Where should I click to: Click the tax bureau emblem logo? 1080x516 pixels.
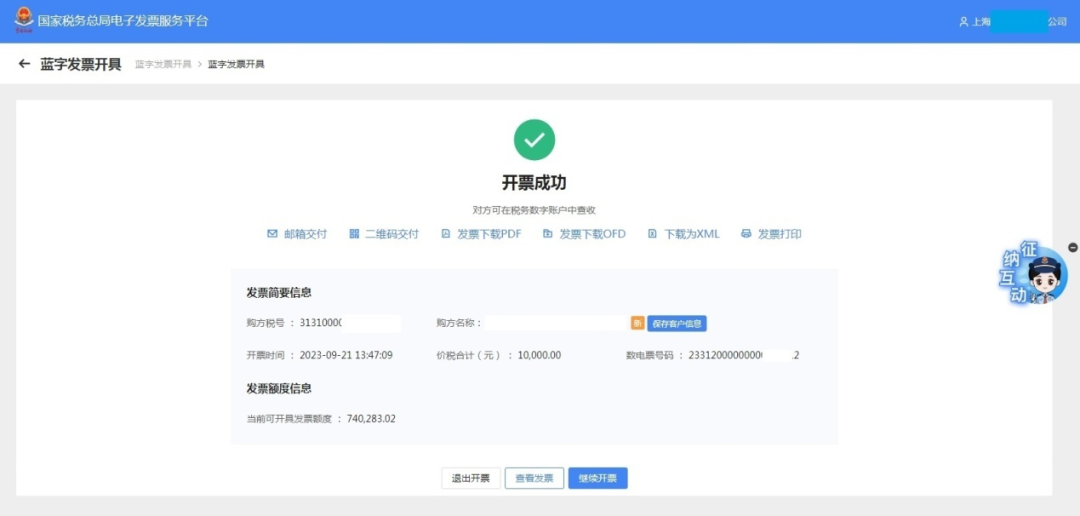(22, 20)
